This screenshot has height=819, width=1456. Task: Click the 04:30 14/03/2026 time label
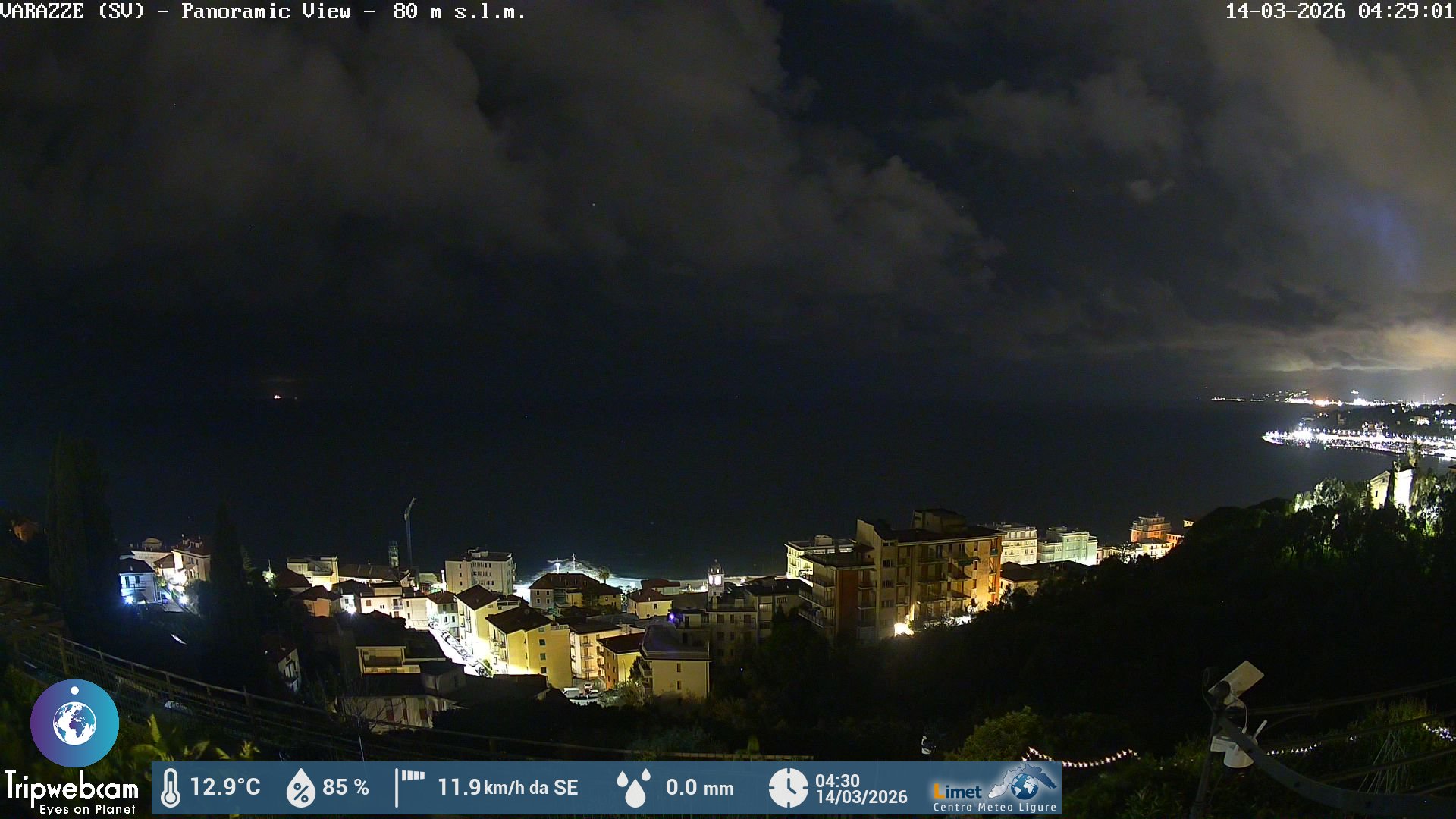coord(861,789)
